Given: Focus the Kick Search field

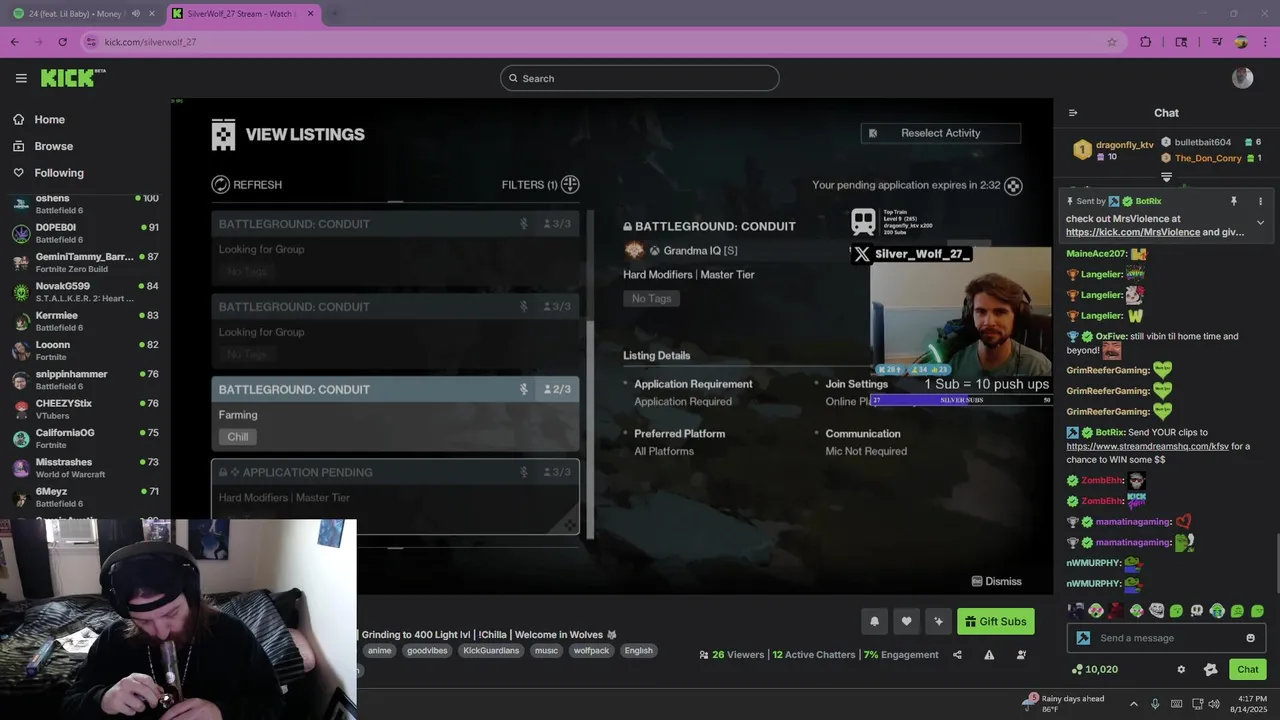Looking at the screenshot, I should (640, 78).
